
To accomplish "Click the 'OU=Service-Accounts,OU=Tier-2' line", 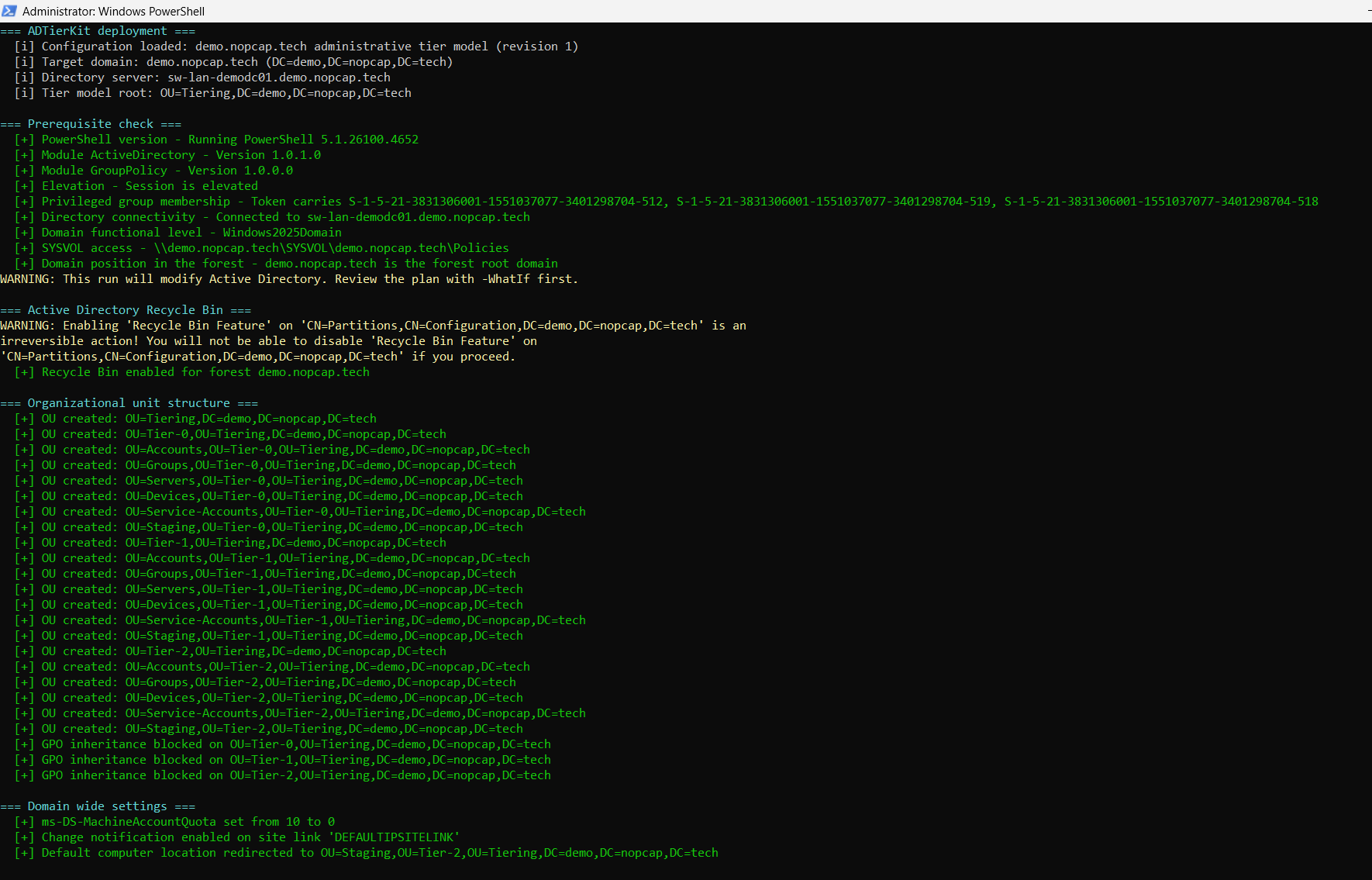I will pyautogui.click(x=300, y=713).
